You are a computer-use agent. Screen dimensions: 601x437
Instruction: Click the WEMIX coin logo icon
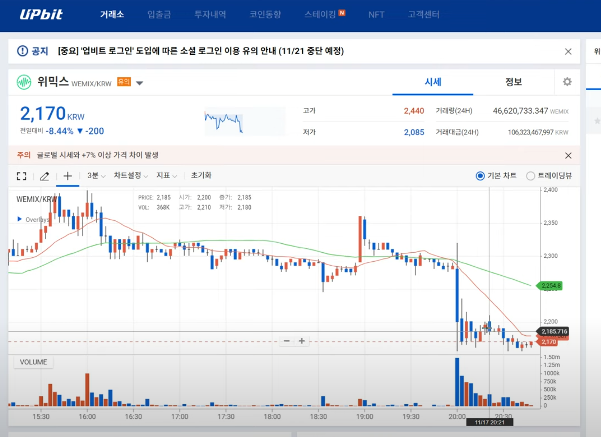point(24,82)
